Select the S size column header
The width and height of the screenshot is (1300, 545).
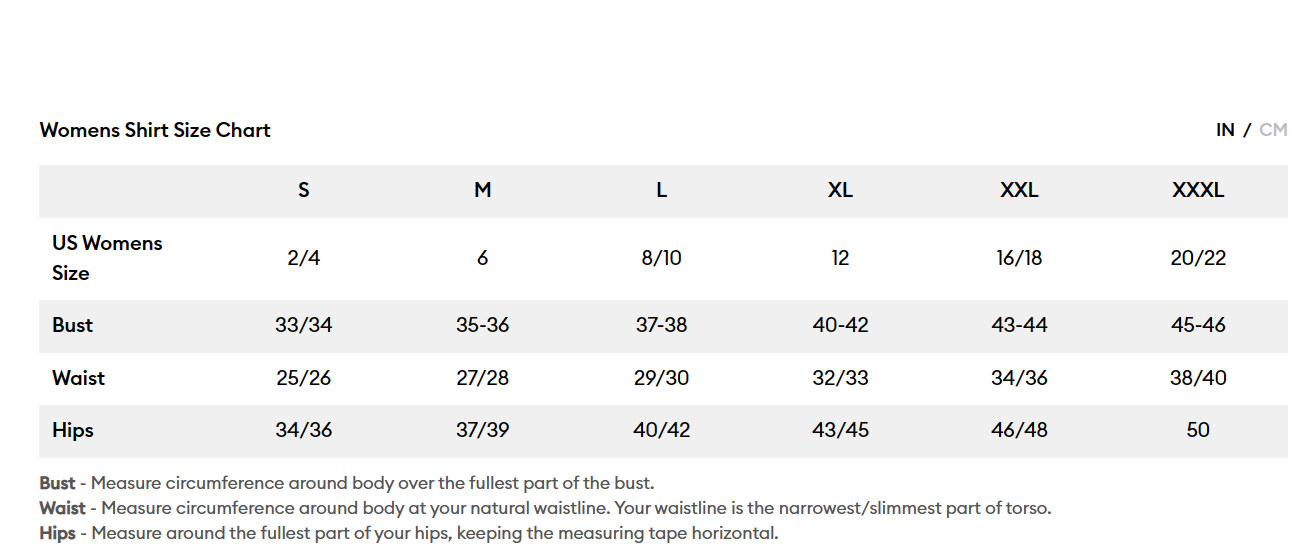(304, 190)
